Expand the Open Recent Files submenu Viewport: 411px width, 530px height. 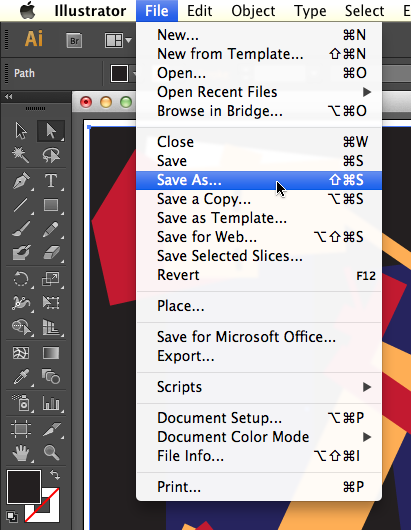[259, 92]
